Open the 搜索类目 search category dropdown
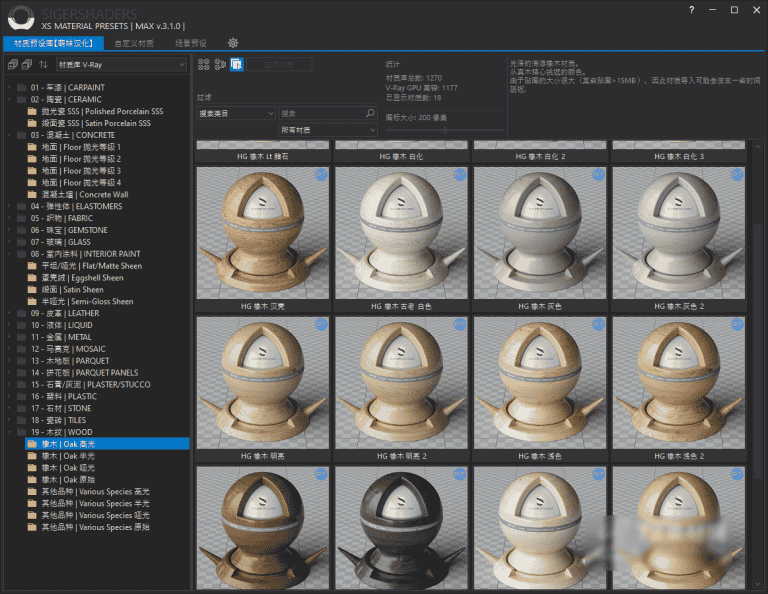768x594 pixels. pos(236,114)
